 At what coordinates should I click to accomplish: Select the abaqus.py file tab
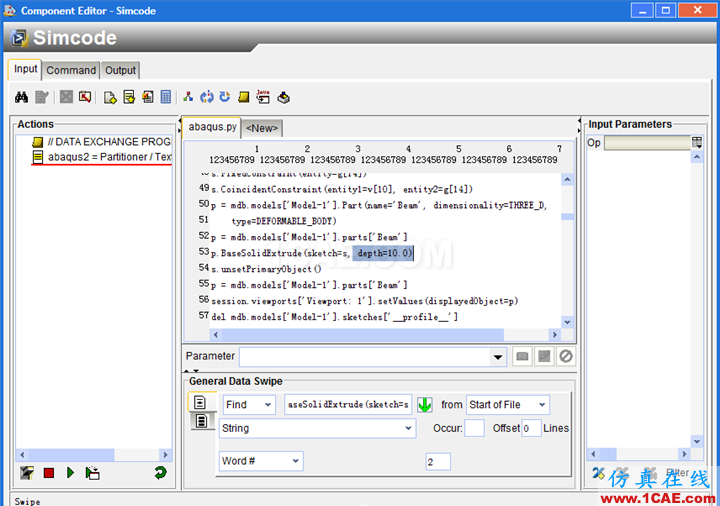213,127
